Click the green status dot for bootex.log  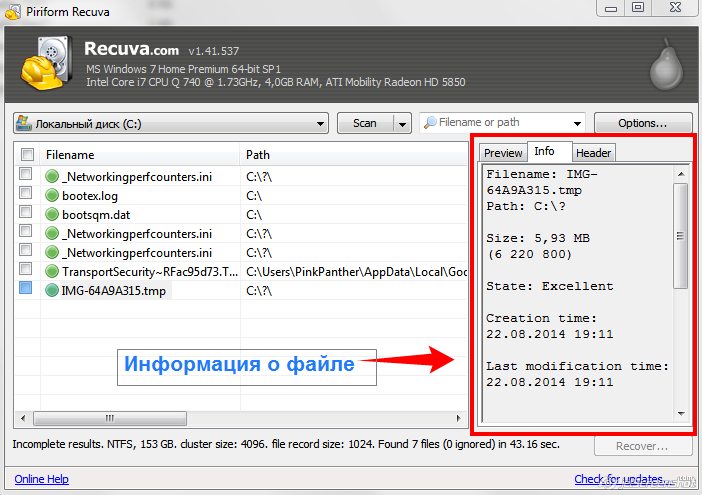[52, 196]
